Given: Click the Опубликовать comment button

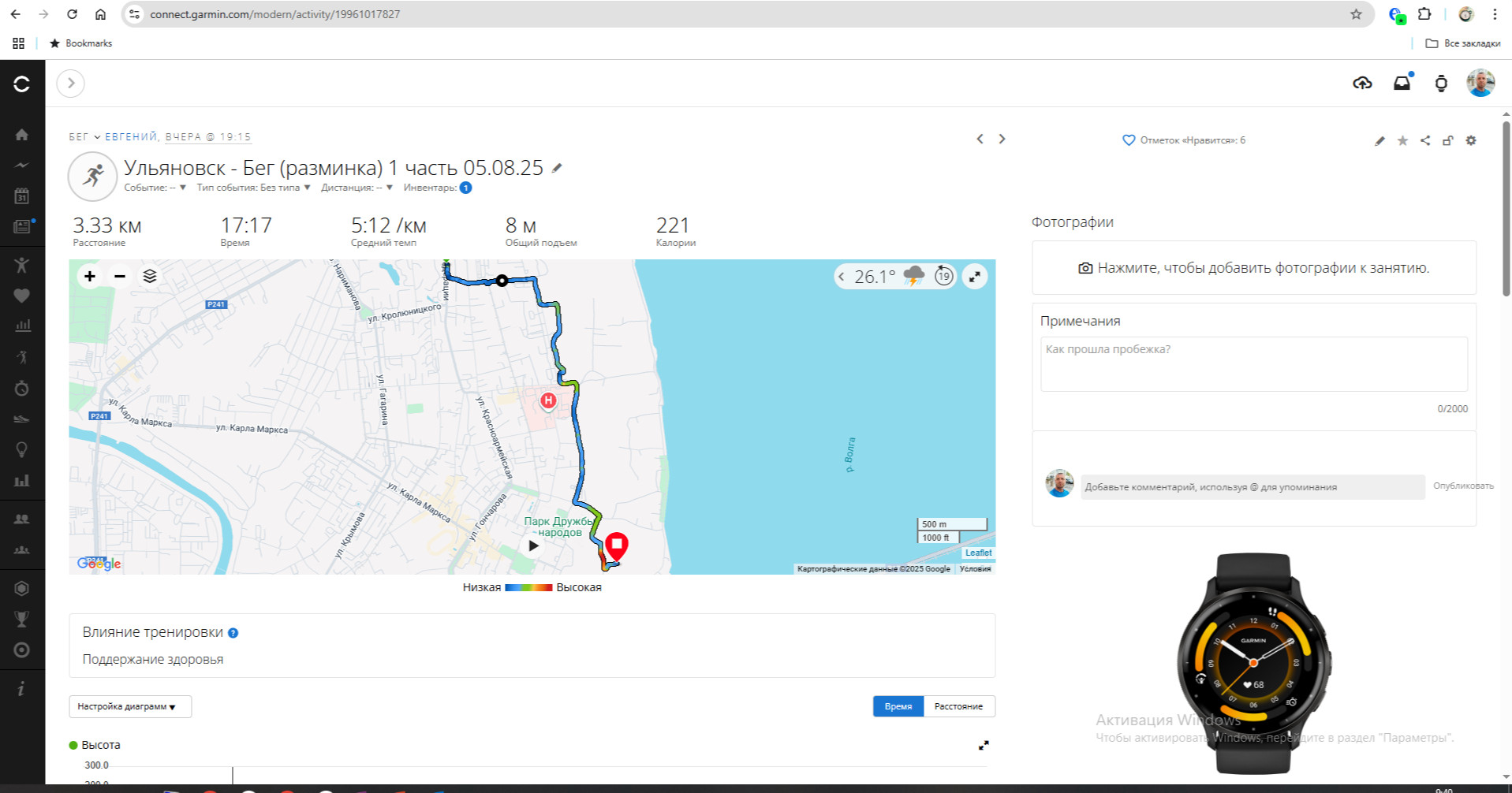Looking at the screenshot, I should [x=1463, y=486].
